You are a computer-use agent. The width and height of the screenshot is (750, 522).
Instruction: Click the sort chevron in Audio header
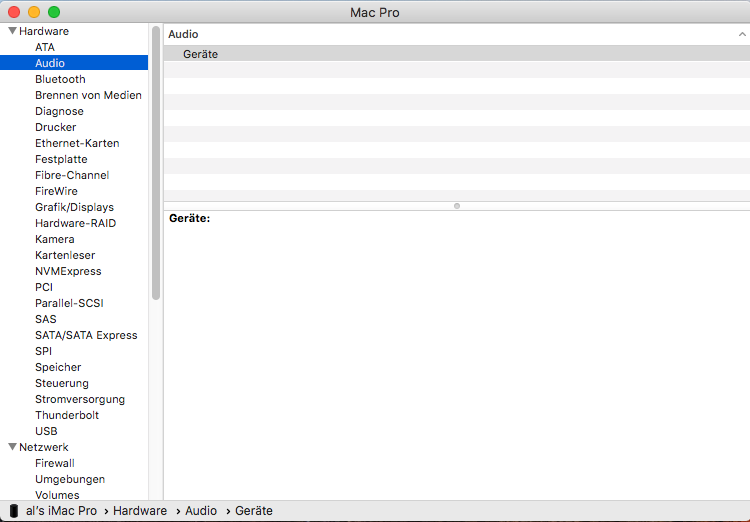click(742, 34)
